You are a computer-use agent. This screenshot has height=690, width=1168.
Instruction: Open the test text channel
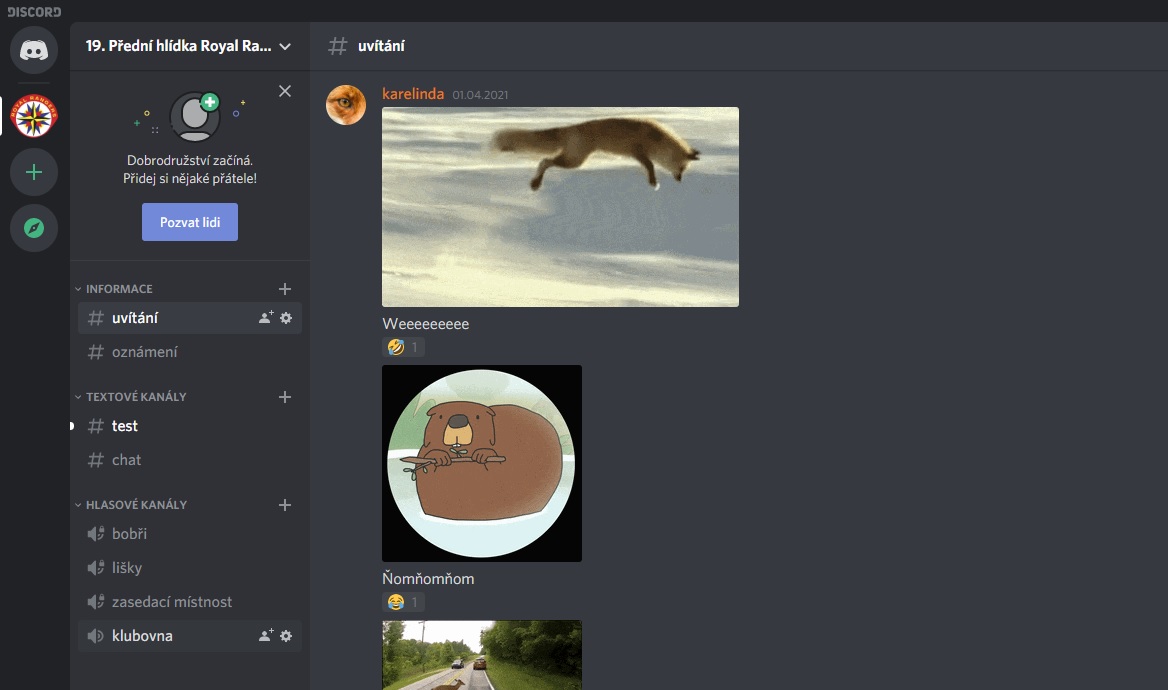tap(125, 426)
